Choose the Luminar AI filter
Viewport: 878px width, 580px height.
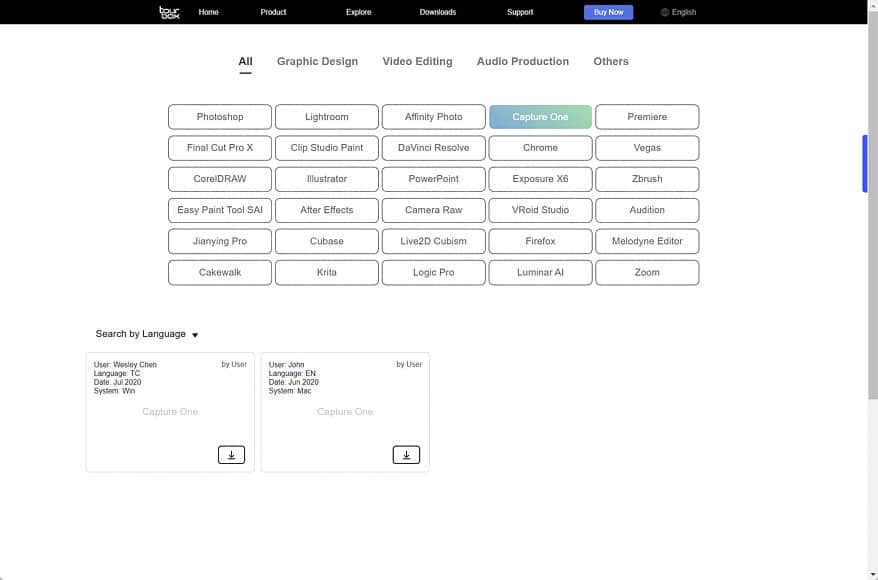pos(540,273)
